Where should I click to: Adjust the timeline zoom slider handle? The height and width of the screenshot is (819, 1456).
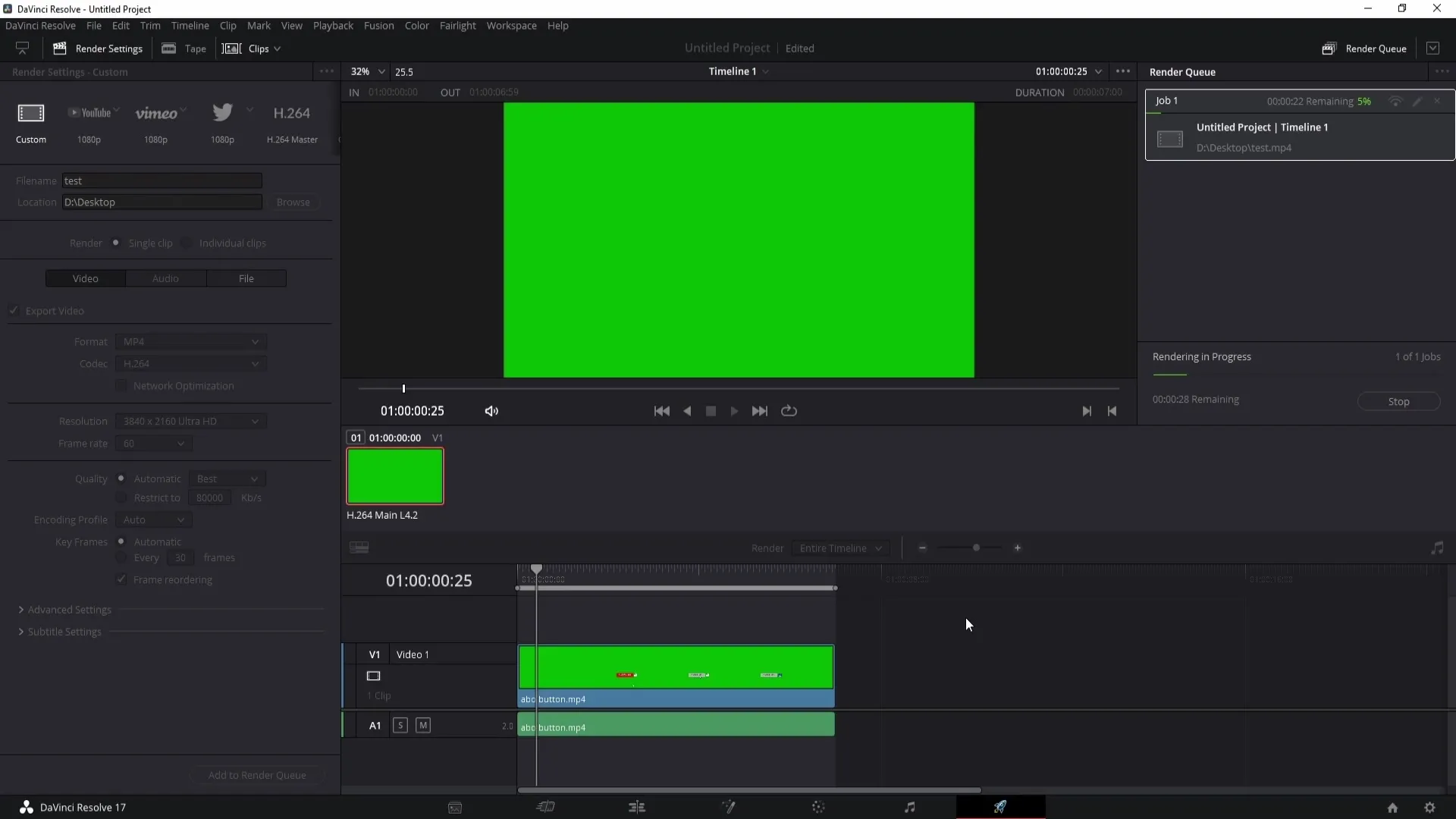(976, 548)
